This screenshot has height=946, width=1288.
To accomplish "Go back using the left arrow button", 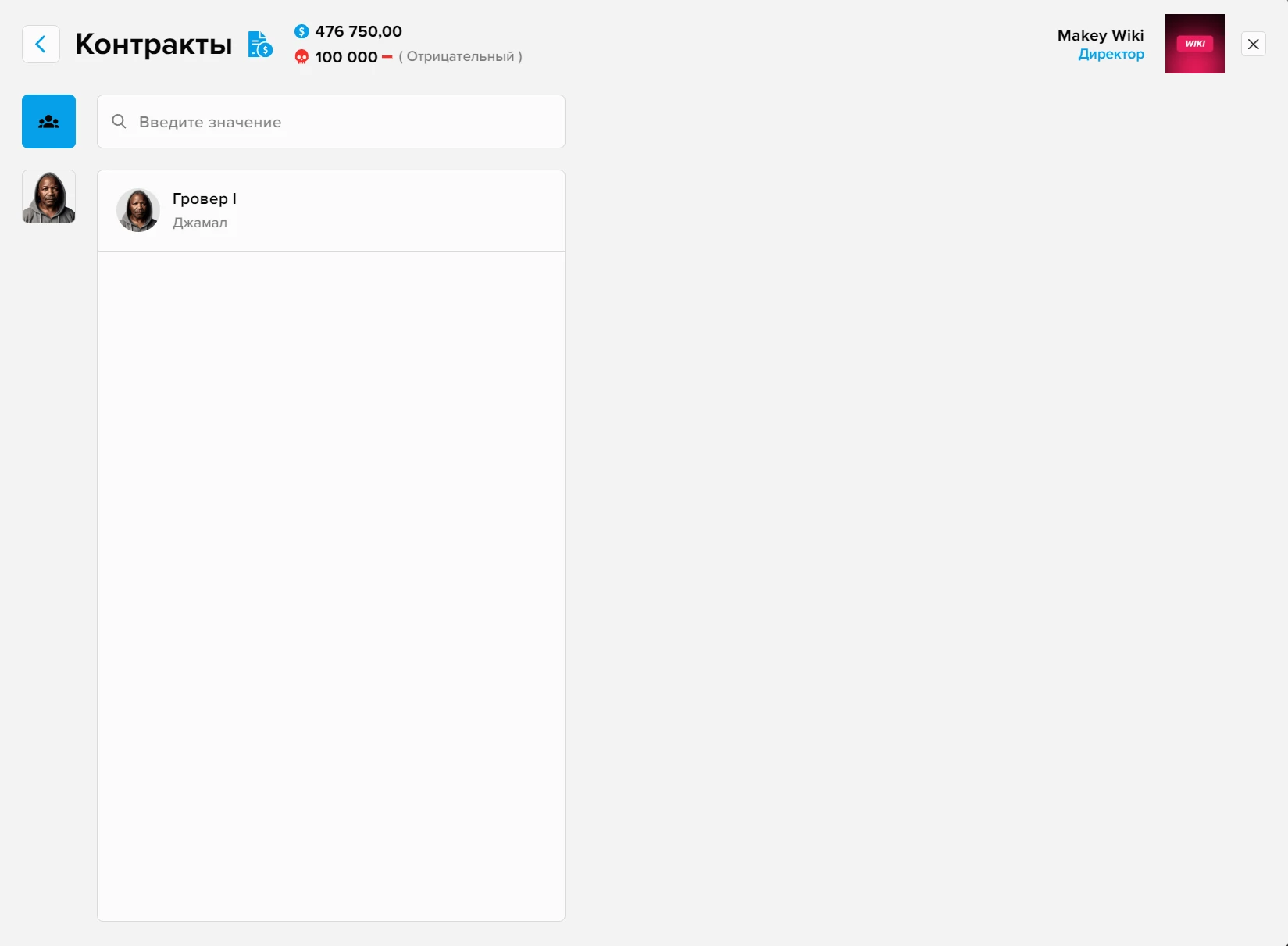I will pos(41,45).
